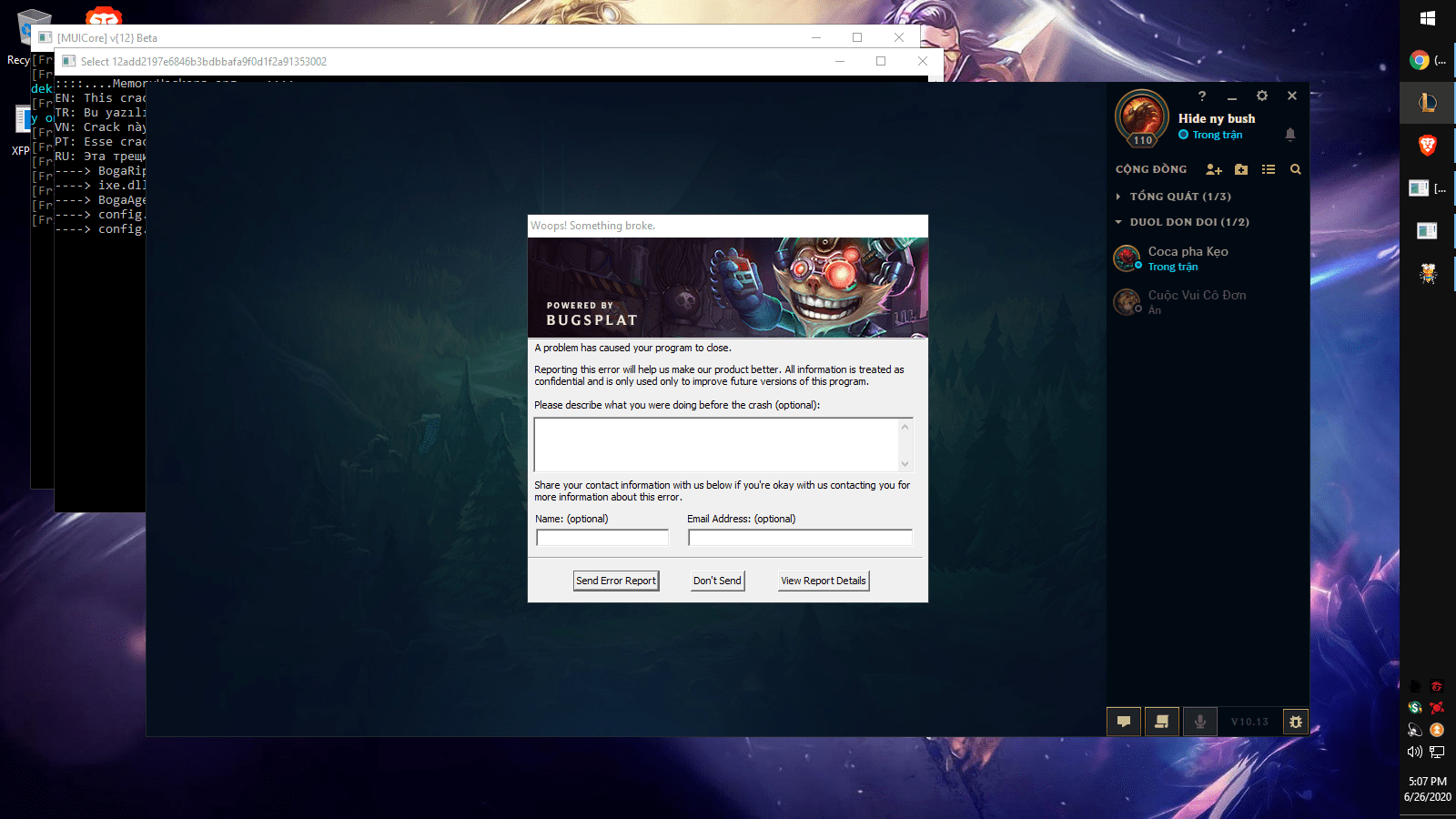Image resolution: width=1456 pixels, height=819 pixels.
Task: Click the bug report icon
Action: coord(1296,722)
